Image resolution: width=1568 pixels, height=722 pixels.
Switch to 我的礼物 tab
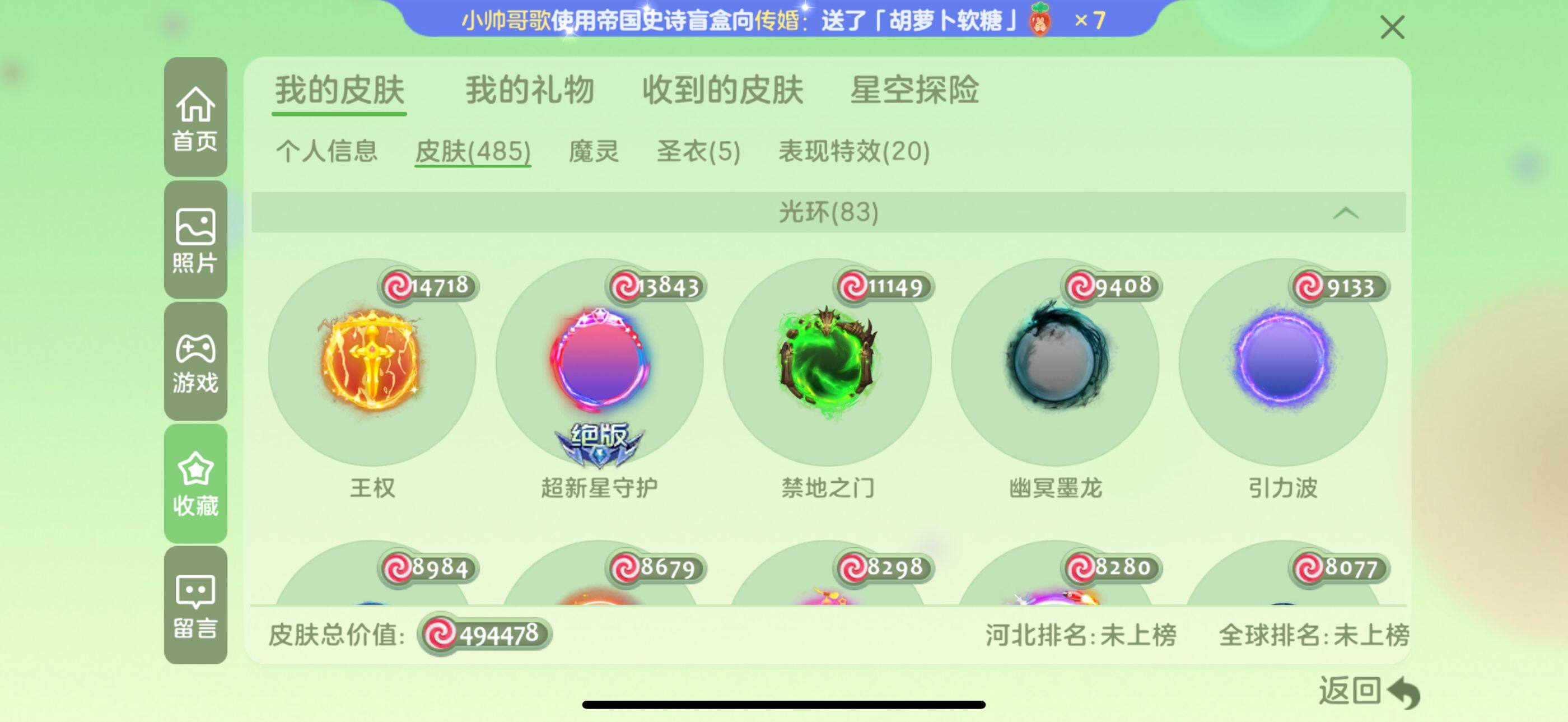click(x=530, y=90)
